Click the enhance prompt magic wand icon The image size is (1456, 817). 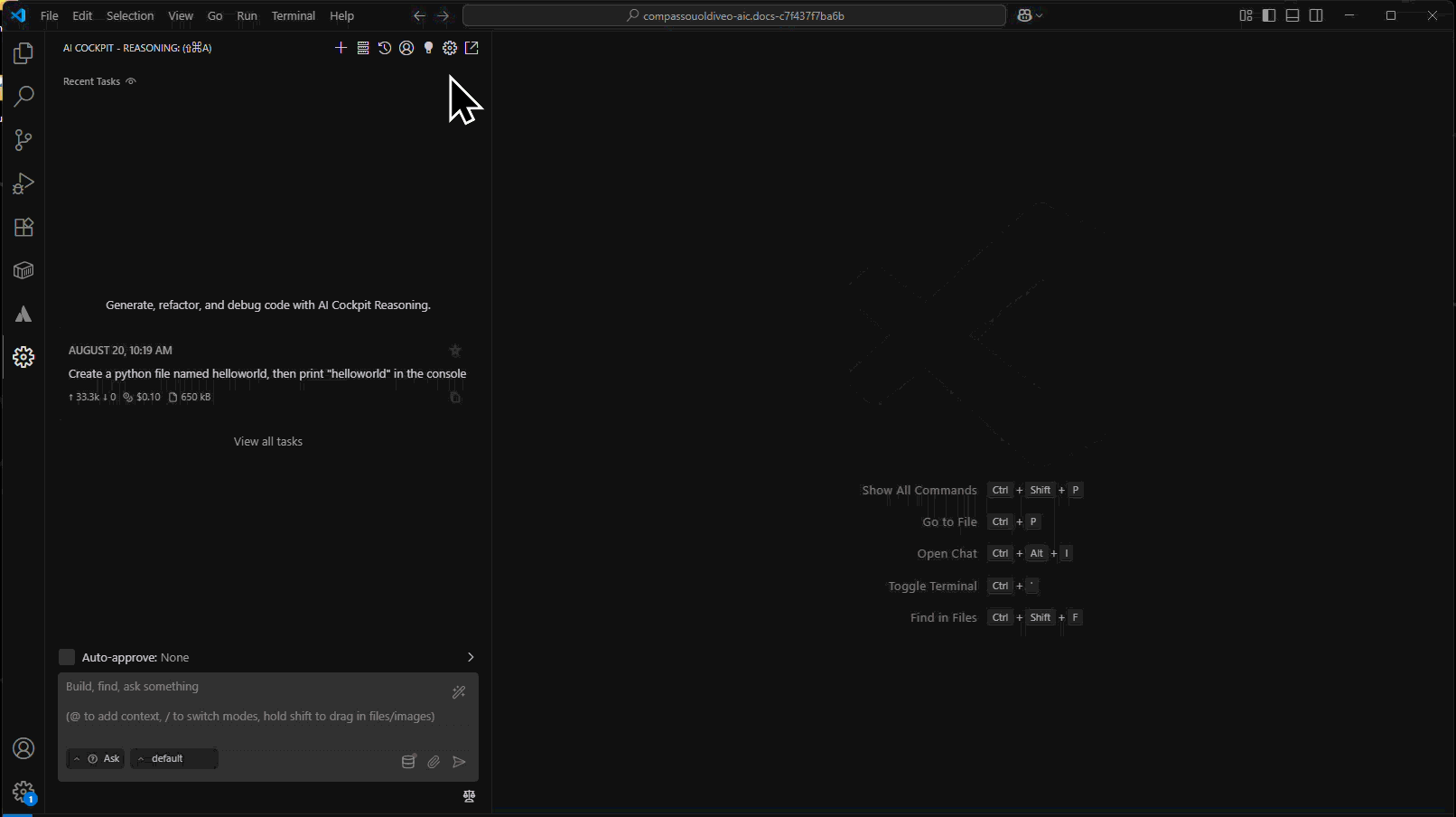[x=459, y=692]
